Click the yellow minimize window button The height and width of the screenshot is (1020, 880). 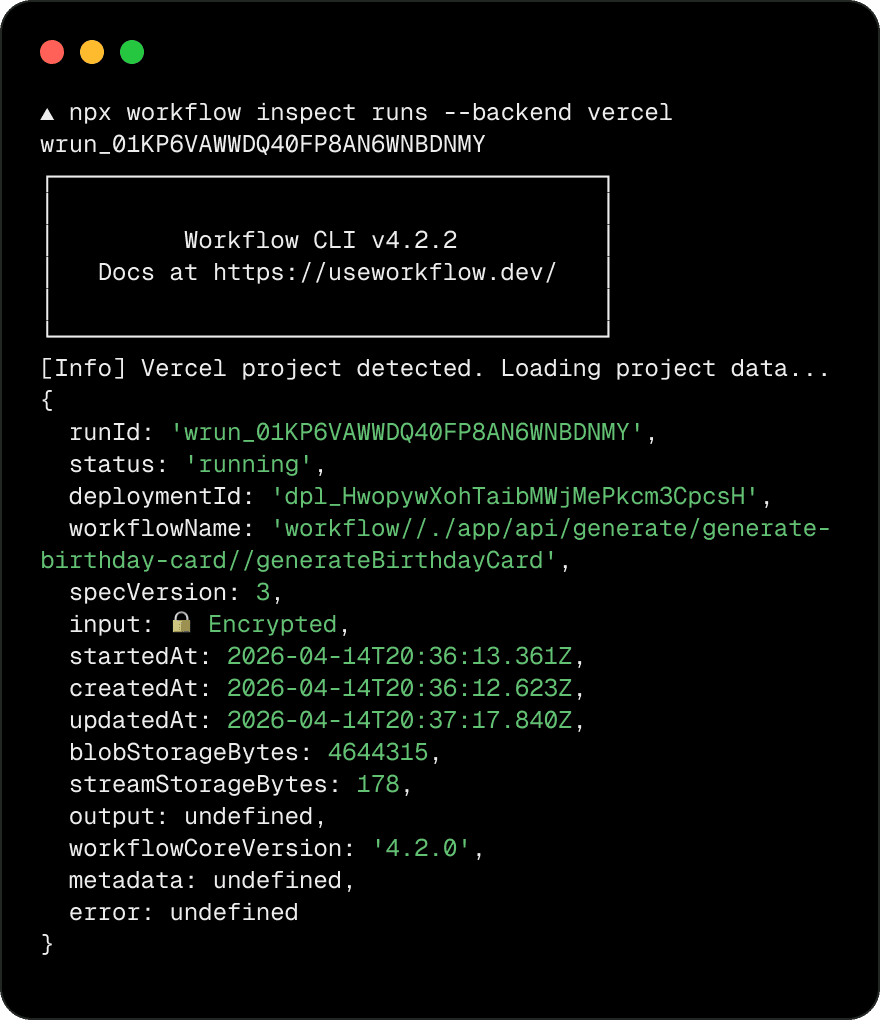click(x=92, y=52)
